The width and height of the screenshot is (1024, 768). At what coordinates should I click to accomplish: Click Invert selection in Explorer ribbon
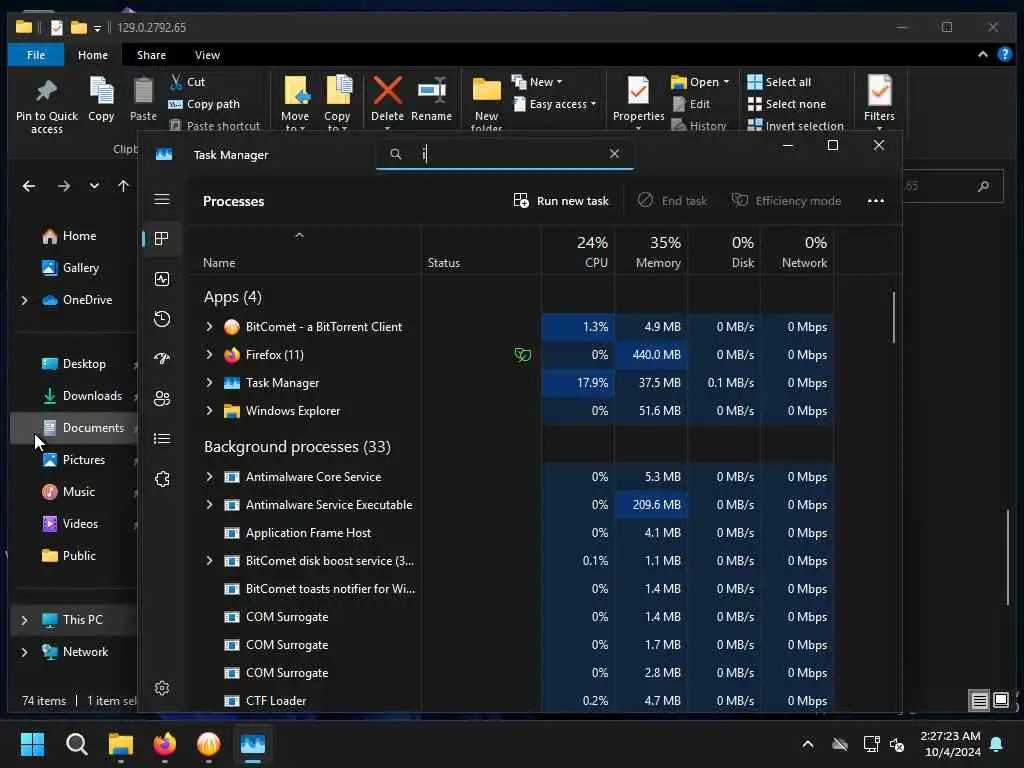coord(795,125)
